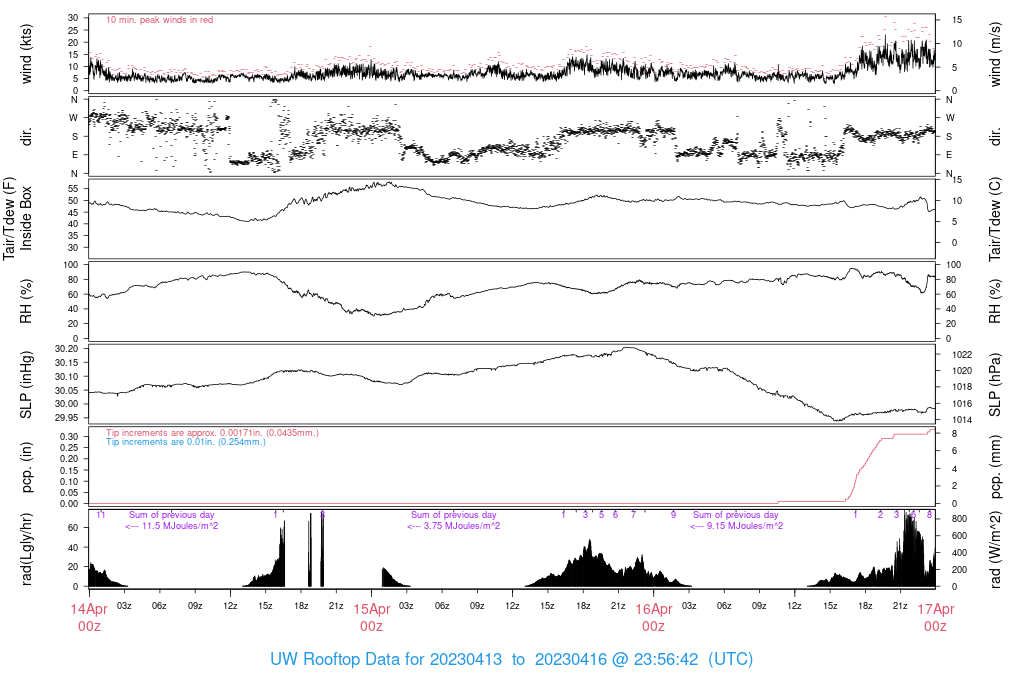Viewport: 1024px width, 700px height.
Task: Select the '1014' hPa tick label
Action: click(x=962, y=420)
